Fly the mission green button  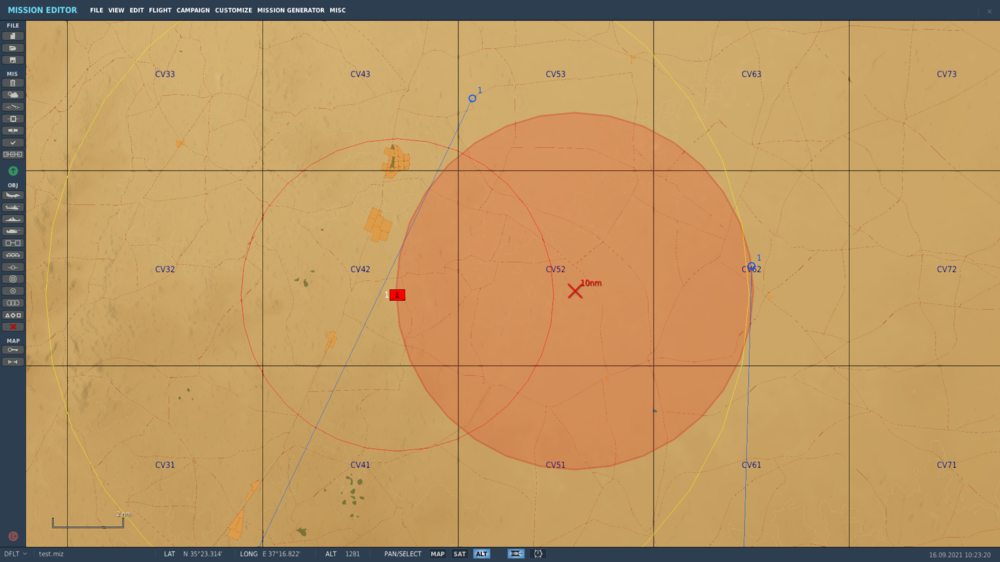click(13, 171)
